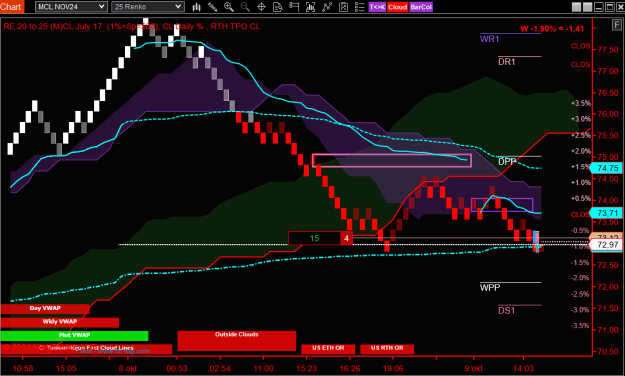625x376 pixels.
Task: Click the 74,75 cyan price marker
Action: (606, 168)
